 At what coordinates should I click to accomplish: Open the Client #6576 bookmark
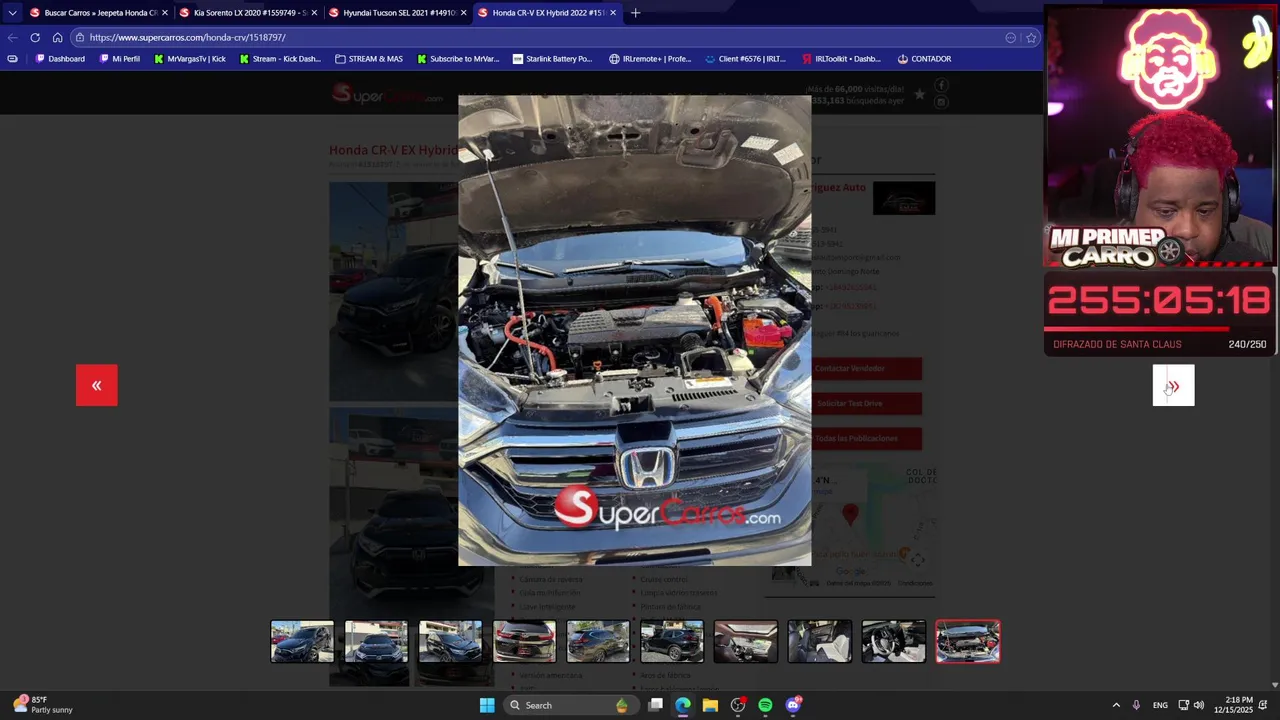[746, 59]
